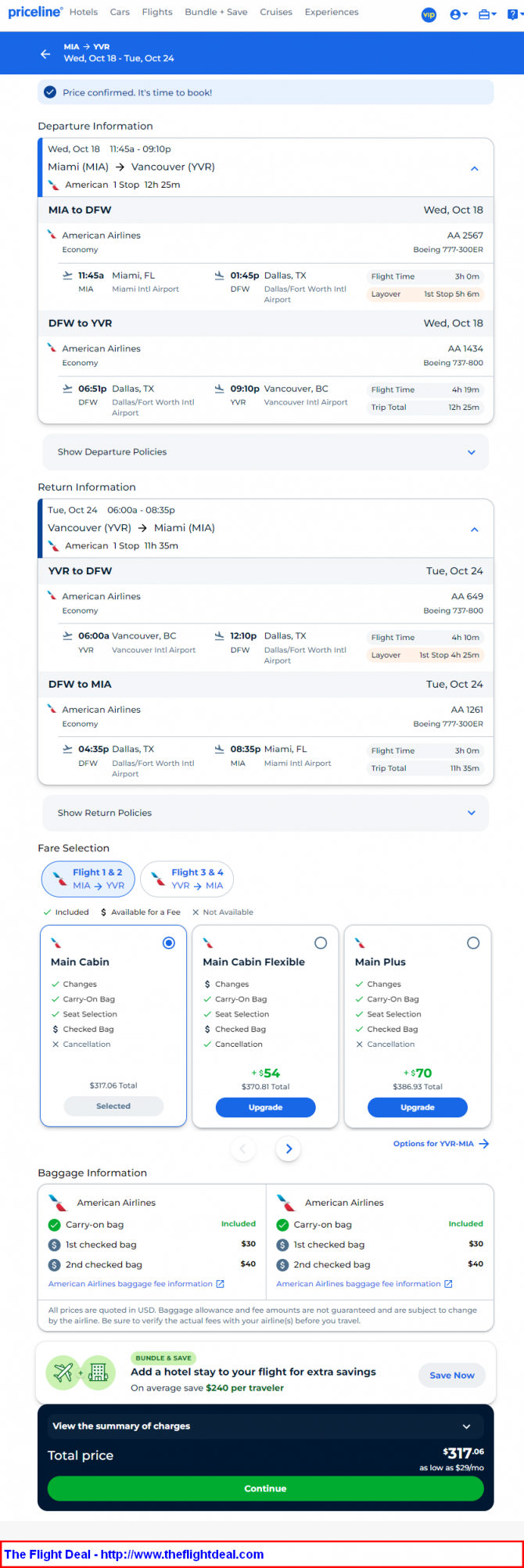
Task: Select the Main Cabin fare radio button
Action: 168,943
